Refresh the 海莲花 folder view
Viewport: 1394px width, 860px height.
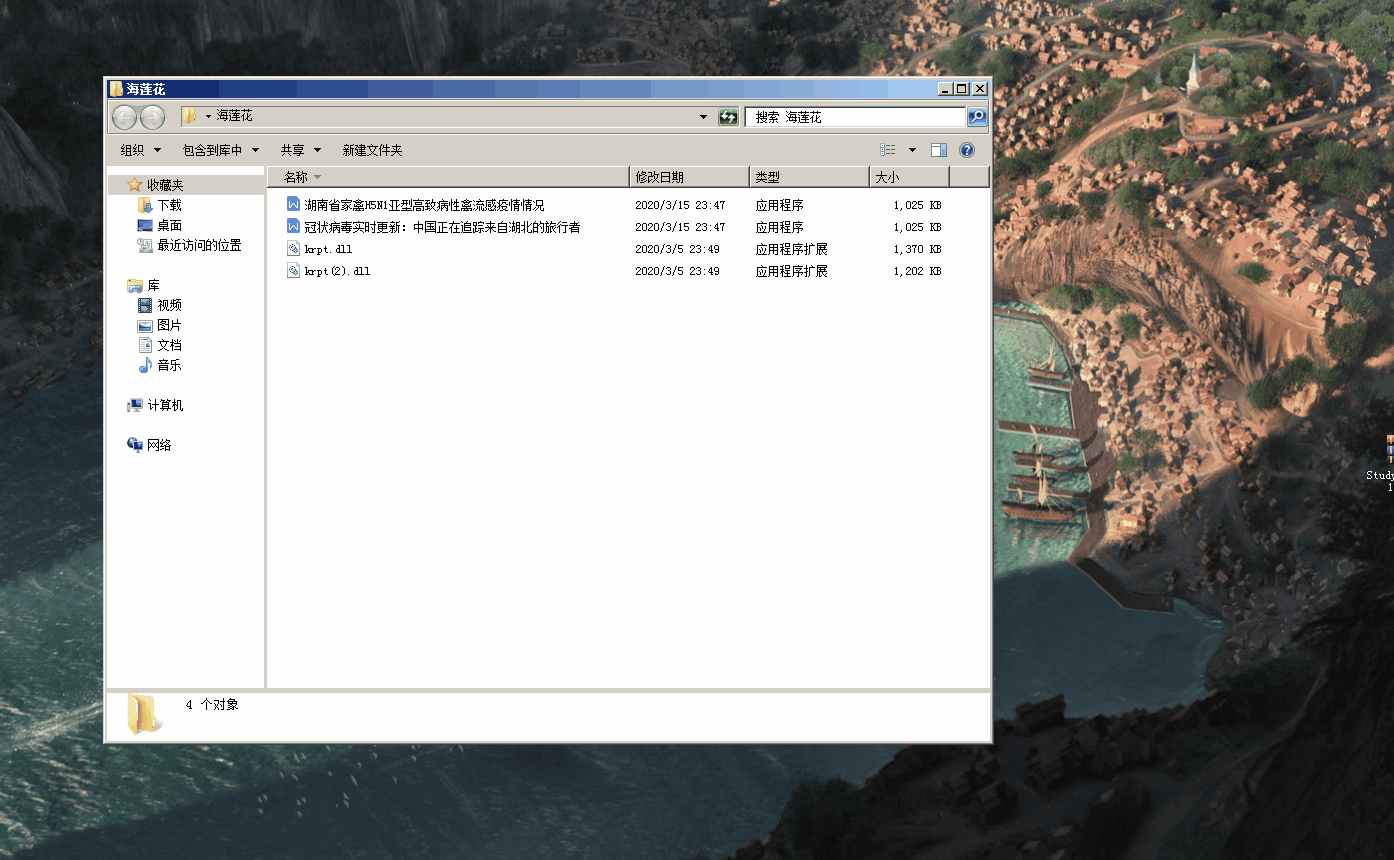(728, 117)
